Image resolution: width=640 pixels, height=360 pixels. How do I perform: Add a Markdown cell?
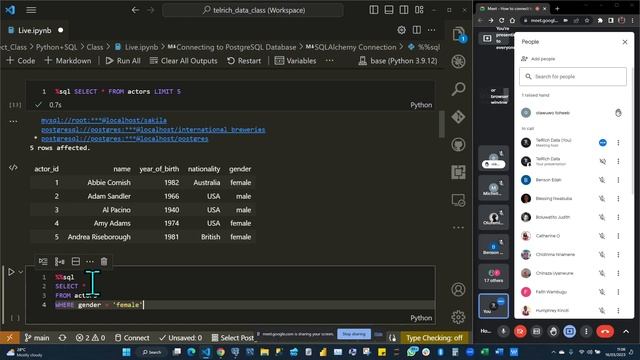(68, 61)
